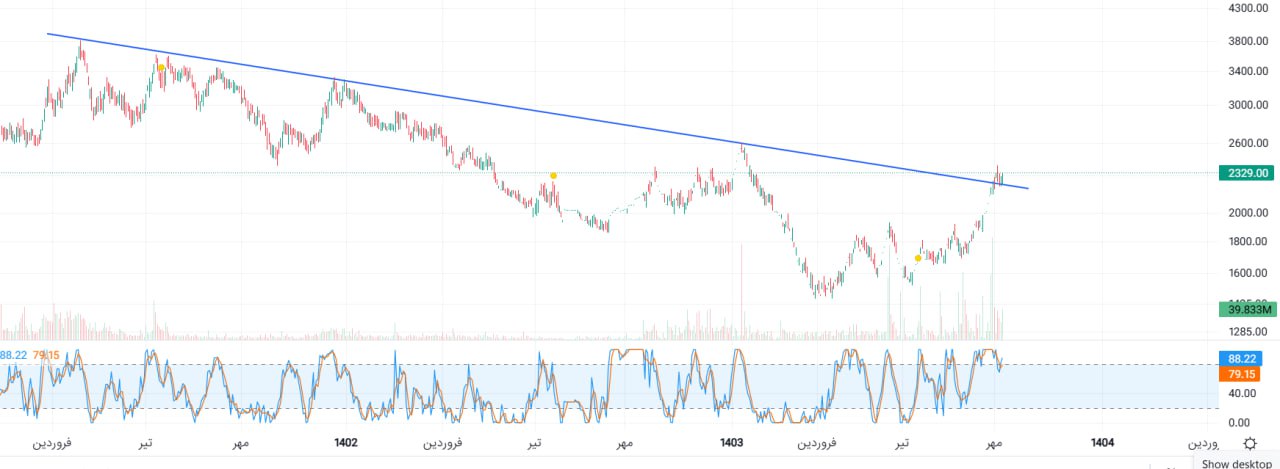1280x469 pixels.
Task: Open chart settings gear icon
Action: click(x=1249, y=443)
